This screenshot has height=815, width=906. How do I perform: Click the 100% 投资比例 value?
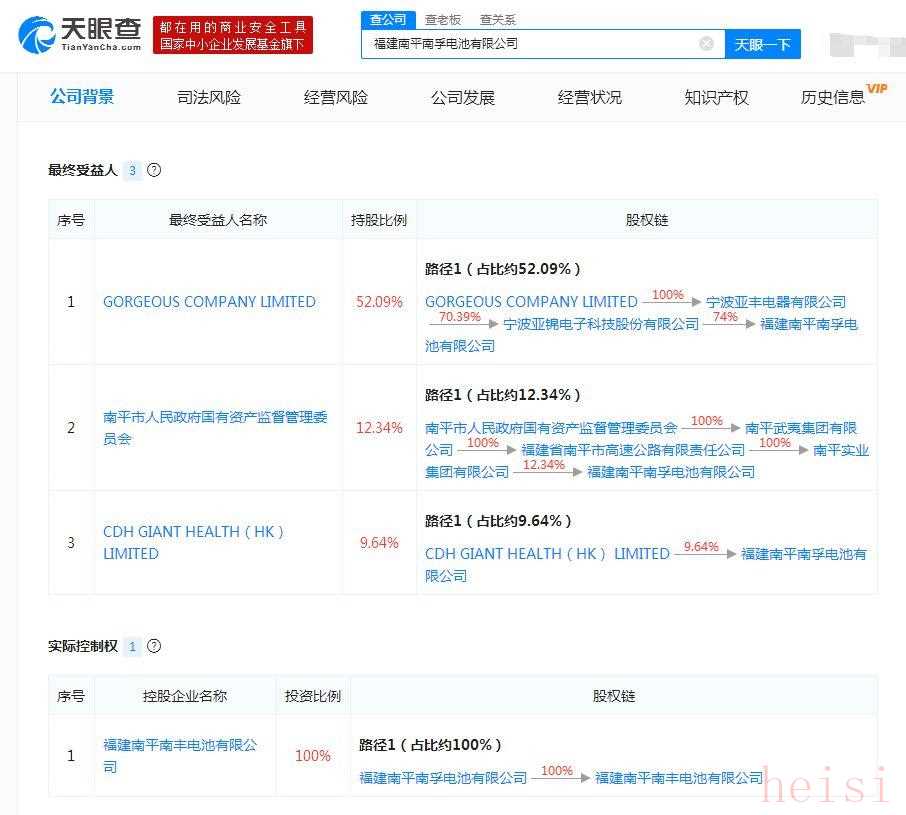point(313,756)
